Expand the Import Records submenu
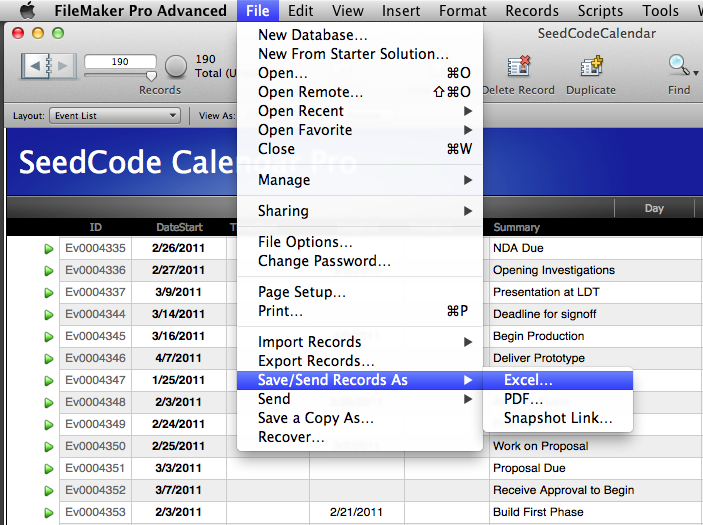Image resolution: width=703 pixels, height=525 pixels. coord(468,342)
